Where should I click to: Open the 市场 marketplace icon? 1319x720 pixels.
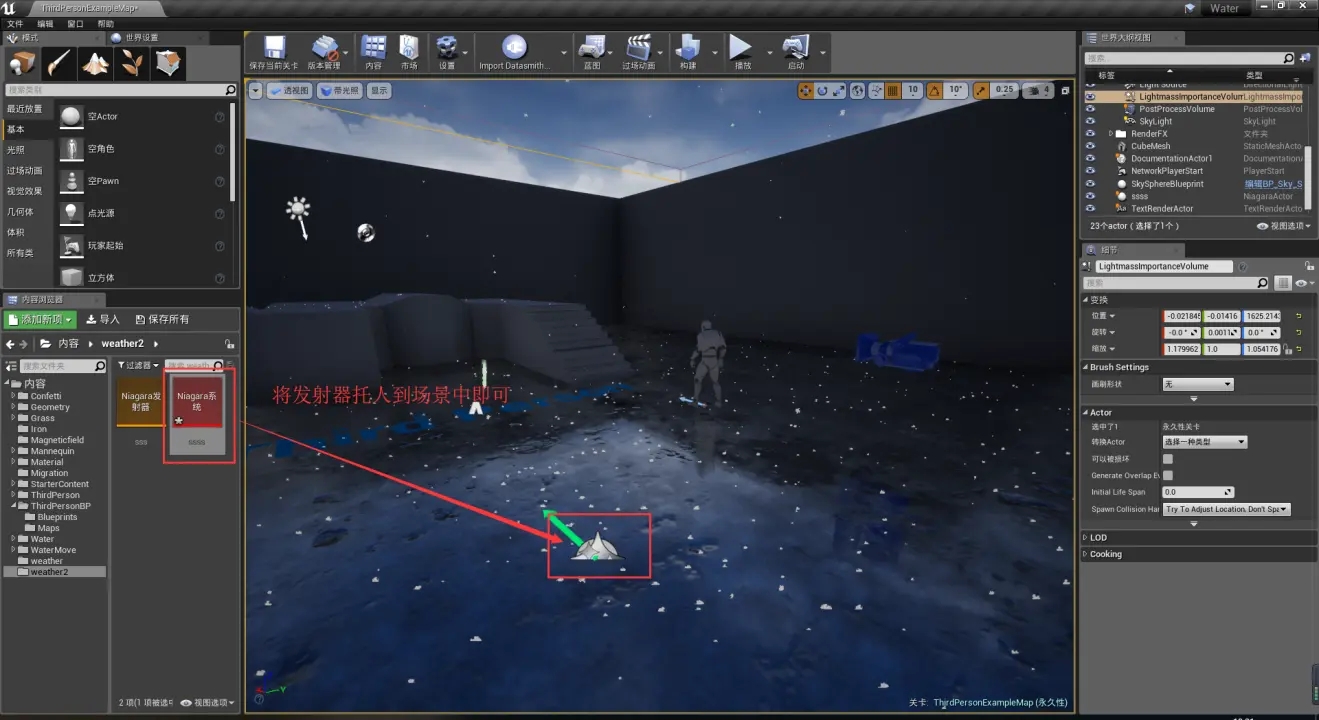pyautogui.click(x=409, y=52)
